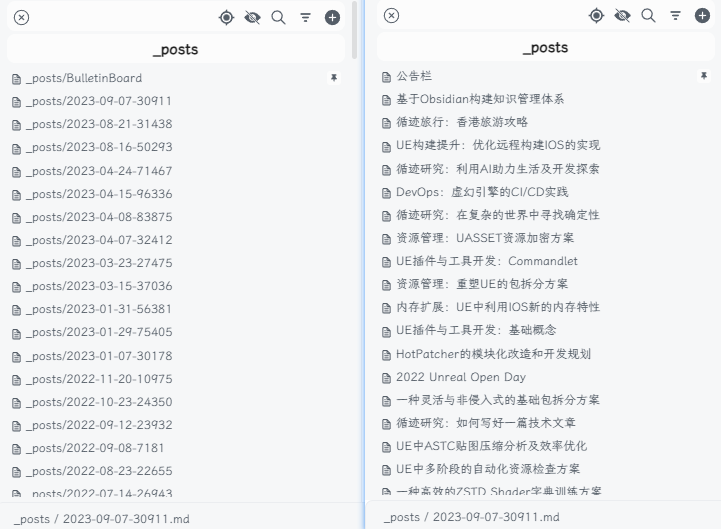Viewport: 721px width, 529px height.
Task: Click the locate current file icon in left panel
Action: pos(226,17)
